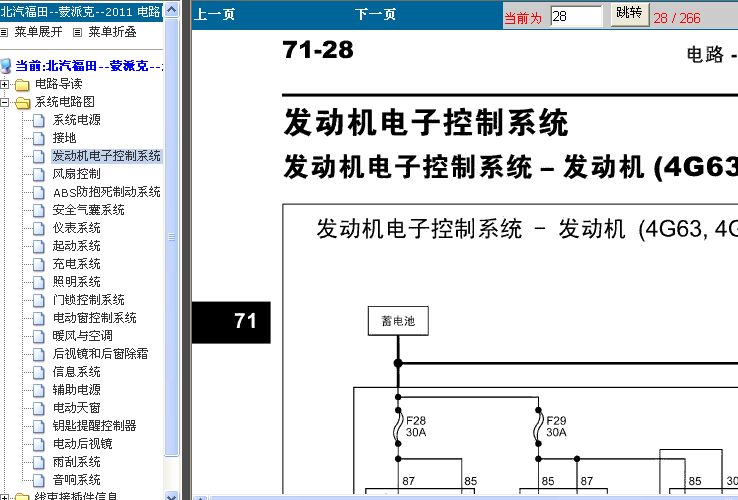The image size is (738, 500).
Task: Open the 电动天窗 page
Action: [x=76, y=408]
